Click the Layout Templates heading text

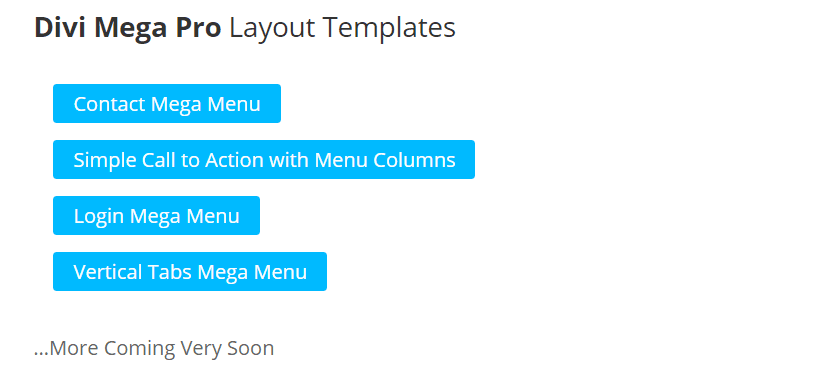[x=342, y=29]
